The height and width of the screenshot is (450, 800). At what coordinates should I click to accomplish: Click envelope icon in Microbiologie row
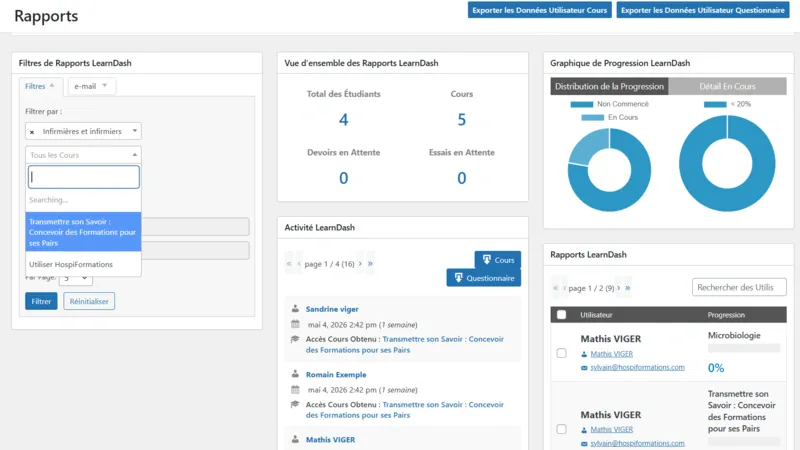tap(584, 368)
